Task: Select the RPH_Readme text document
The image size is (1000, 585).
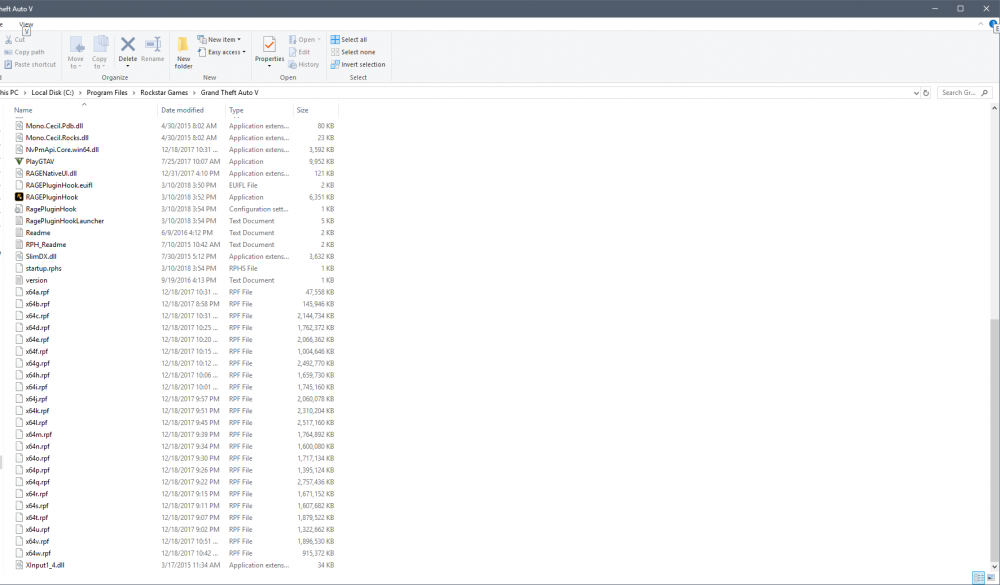Action: tap(45, 244)
